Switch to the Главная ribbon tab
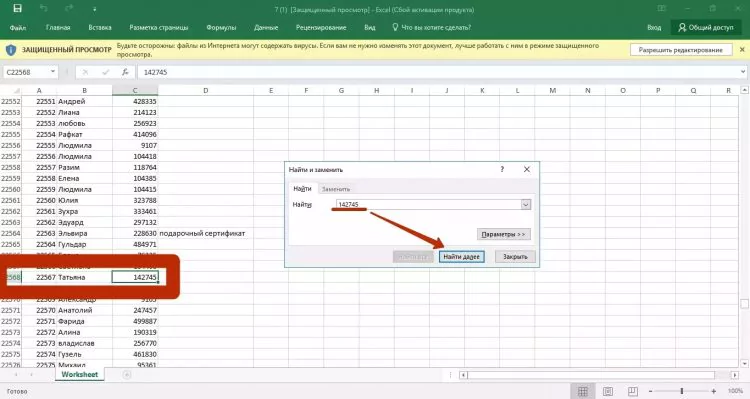Screen dimensions: 750x399 [58, 28]
